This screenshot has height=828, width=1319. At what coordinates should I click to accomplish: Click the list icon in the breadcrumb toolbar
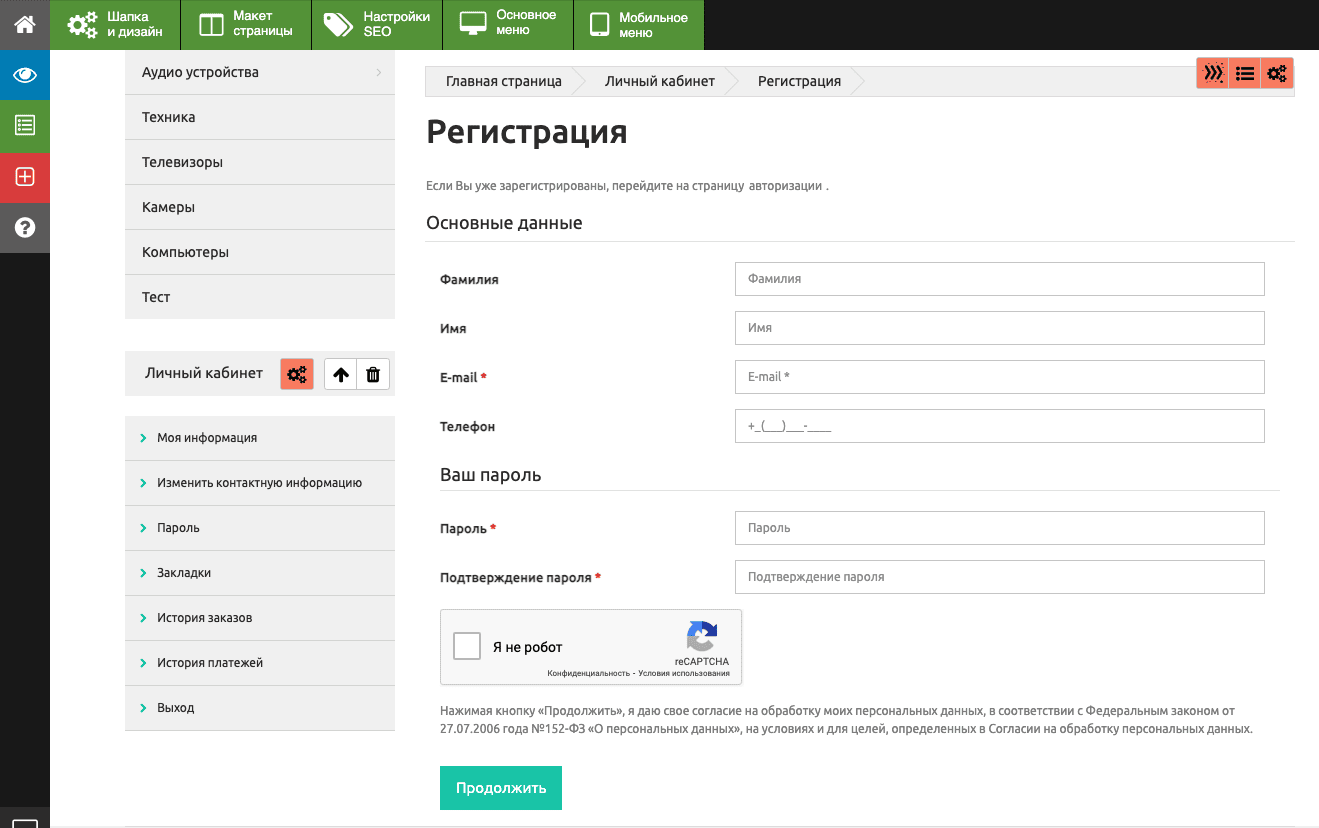coord(1245,73)
